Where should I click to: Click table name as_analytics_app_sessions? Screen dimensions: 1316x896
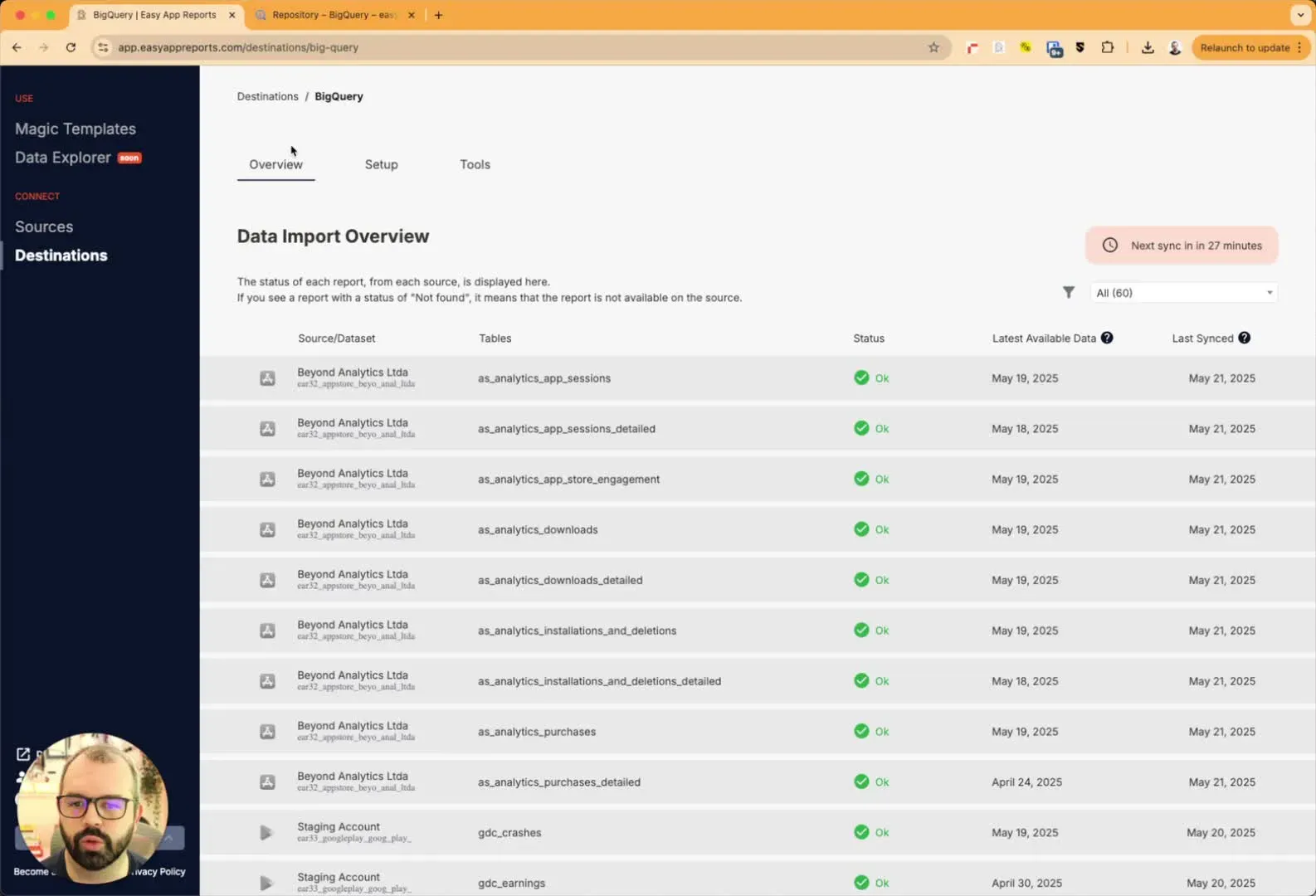(x=544, y=378)
